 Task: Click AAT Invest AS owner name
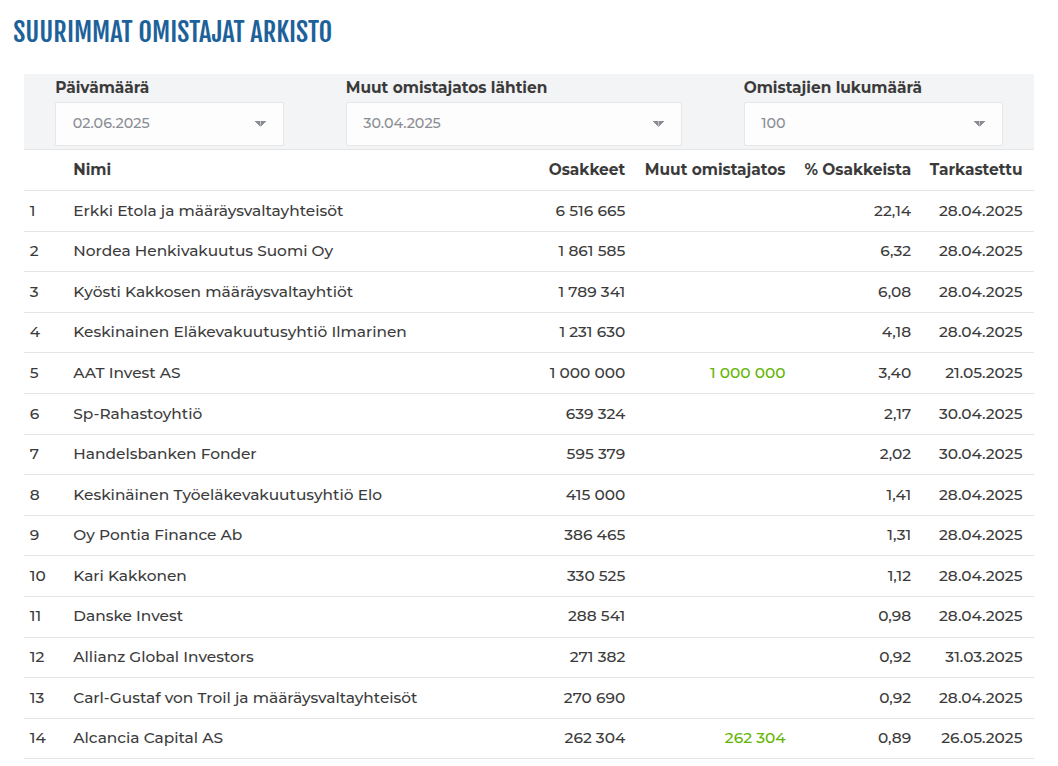(x=127, y=373)
